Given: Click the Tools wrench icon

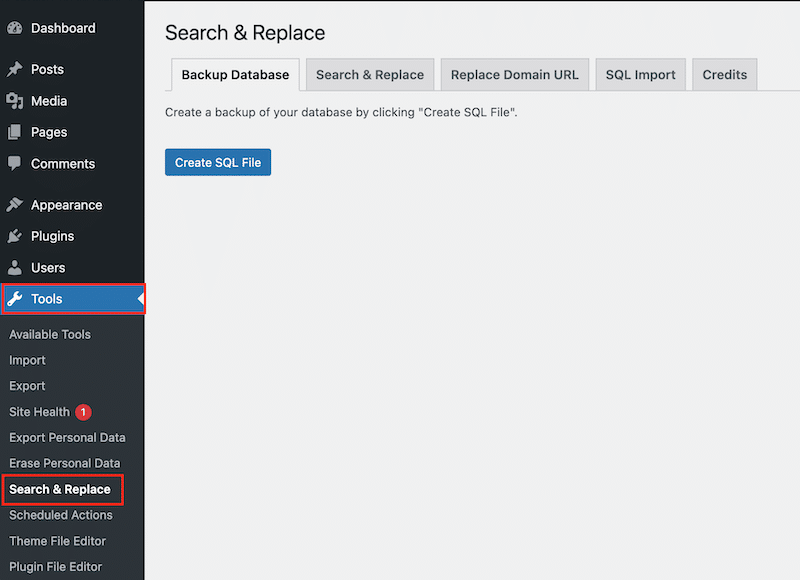Looking at the screenshot, I should click(15, 298).
